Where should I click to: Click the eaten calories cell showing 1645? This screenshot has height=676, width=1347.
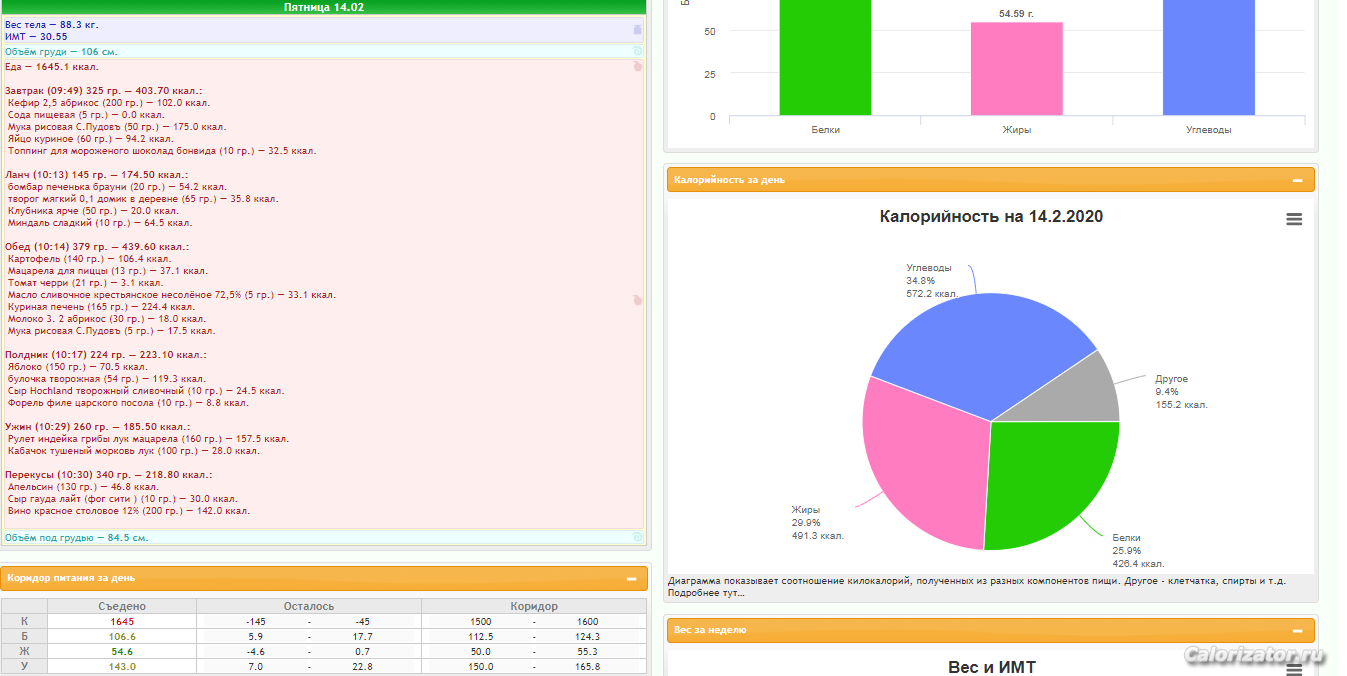point(122,622)
